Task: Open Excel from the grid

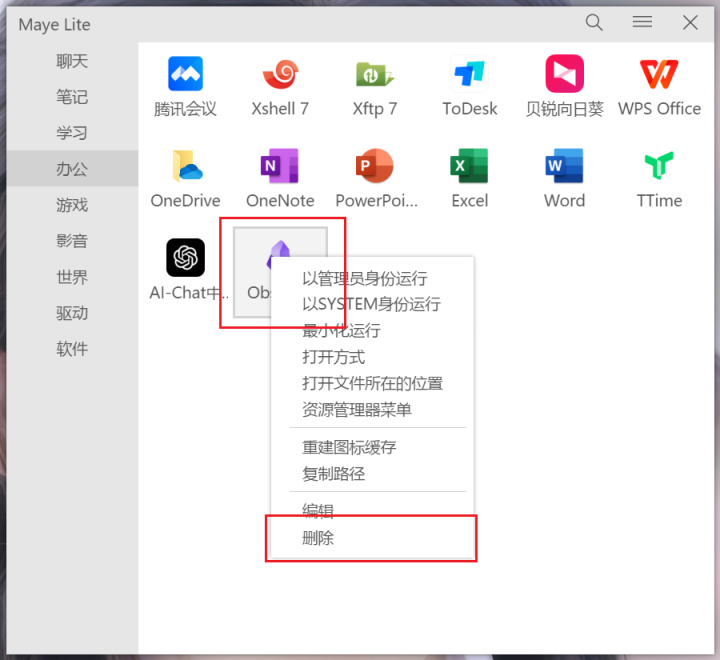Action: pos(469,166)
